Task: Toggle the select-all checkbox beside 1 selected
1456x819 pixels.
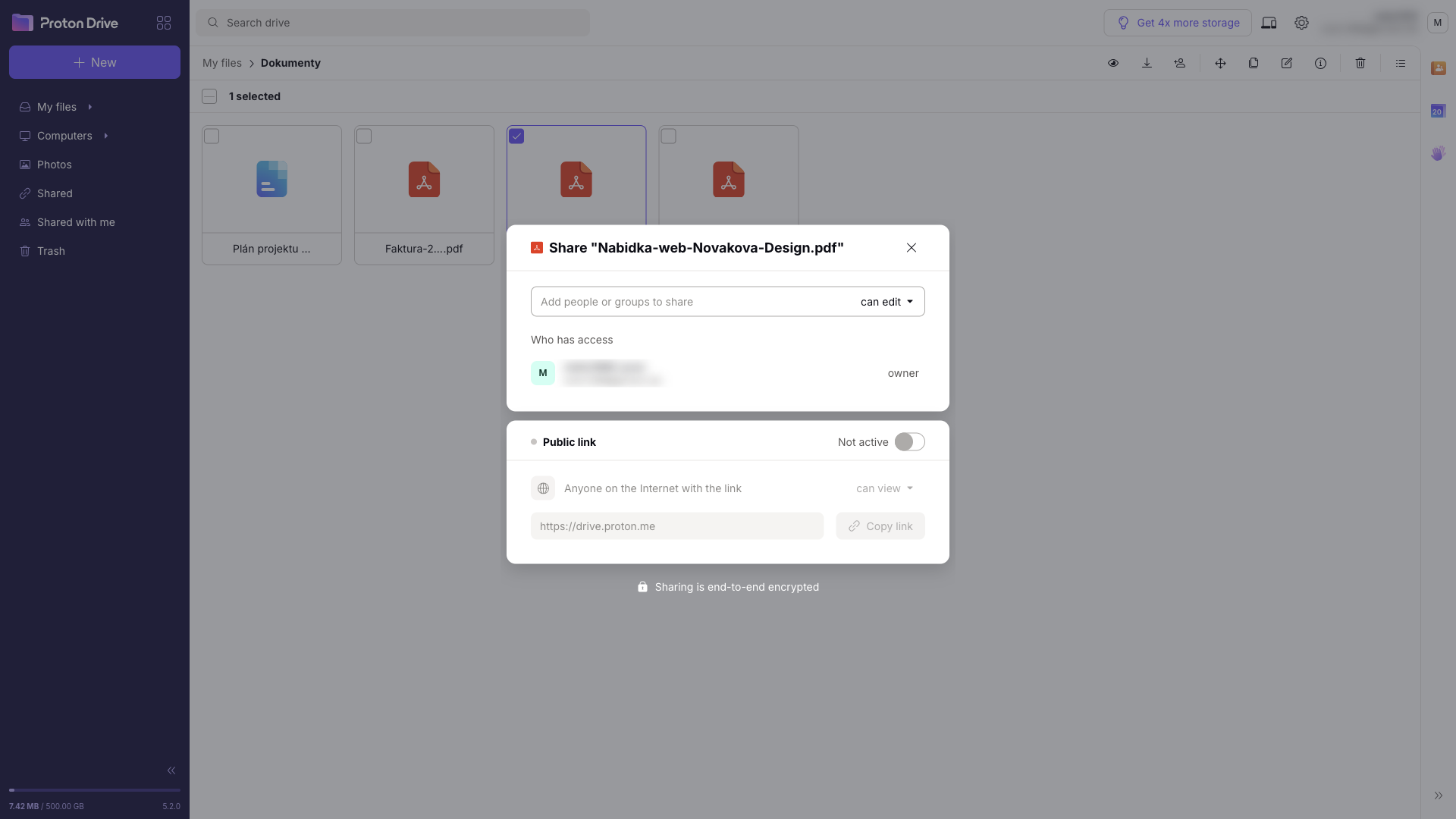Action: click(209, 96)
